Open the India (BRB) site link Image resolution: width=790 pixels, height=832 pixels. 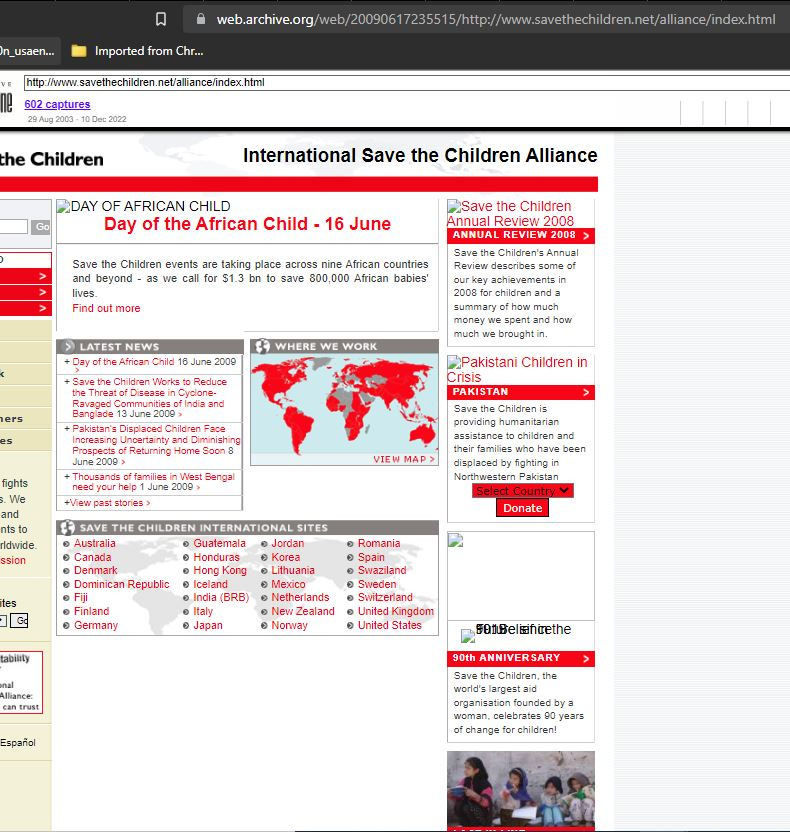(221, 597)
